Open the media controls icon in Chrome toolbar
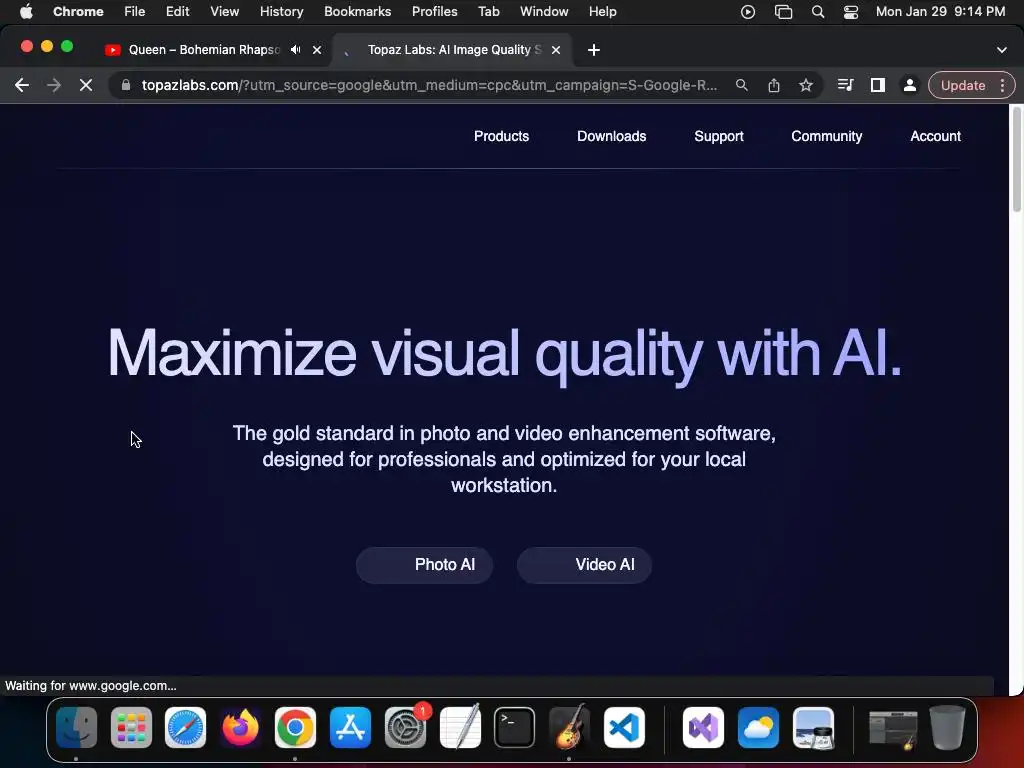The width and height of the screenshot is (1024, 768). (845, 85)
